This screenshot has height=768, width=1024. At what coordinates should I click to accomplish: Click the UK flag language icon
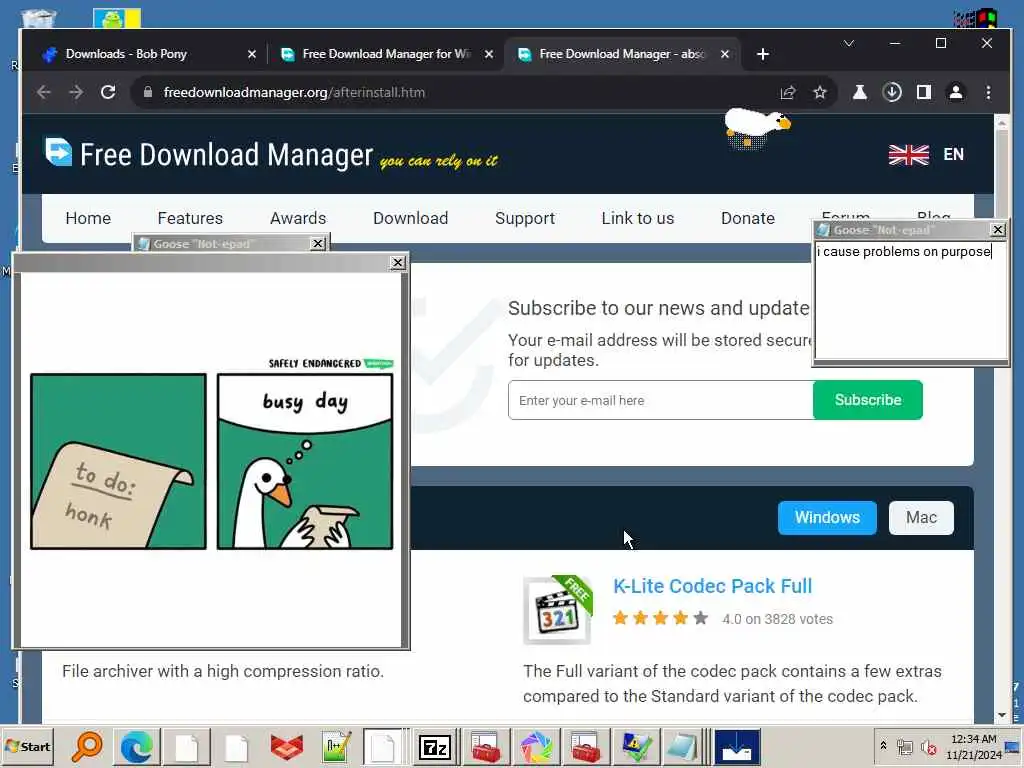click(908, 155)
